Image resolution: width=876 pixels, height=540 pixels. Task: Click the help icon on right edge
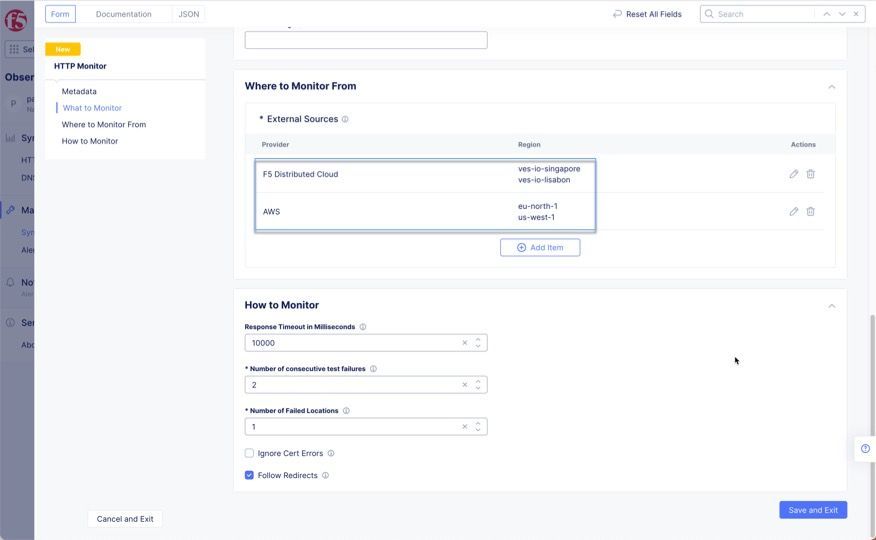click(865, 448)
